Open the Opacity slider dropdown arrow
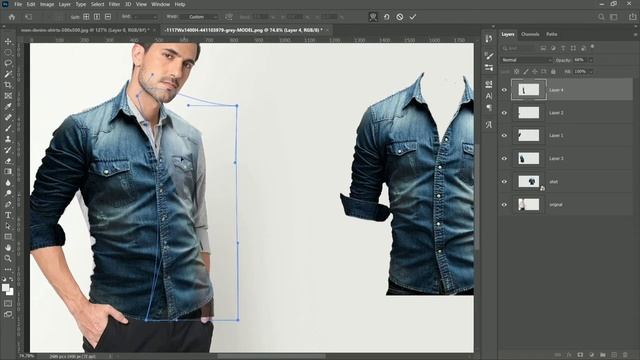 [x=591, y=60]
